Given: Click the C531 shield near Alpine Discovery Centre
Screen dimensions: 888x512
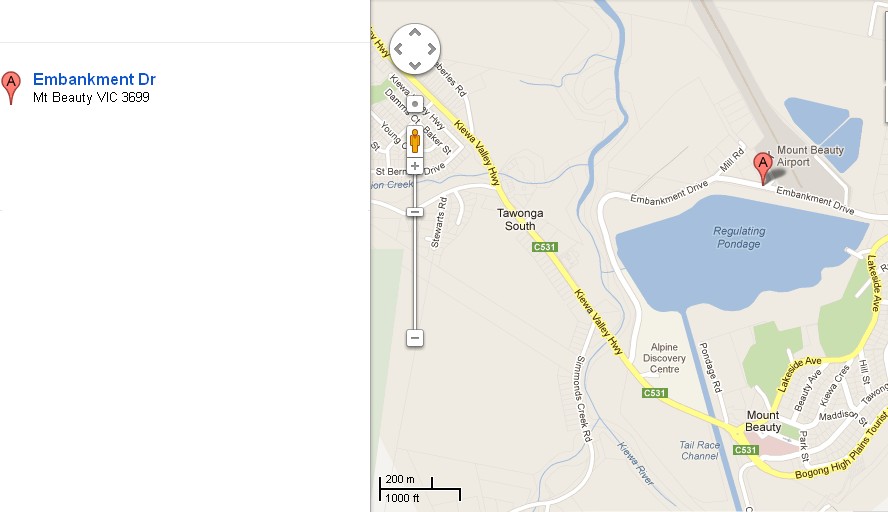Looking at the screenshot, I should tap(655, 392).
